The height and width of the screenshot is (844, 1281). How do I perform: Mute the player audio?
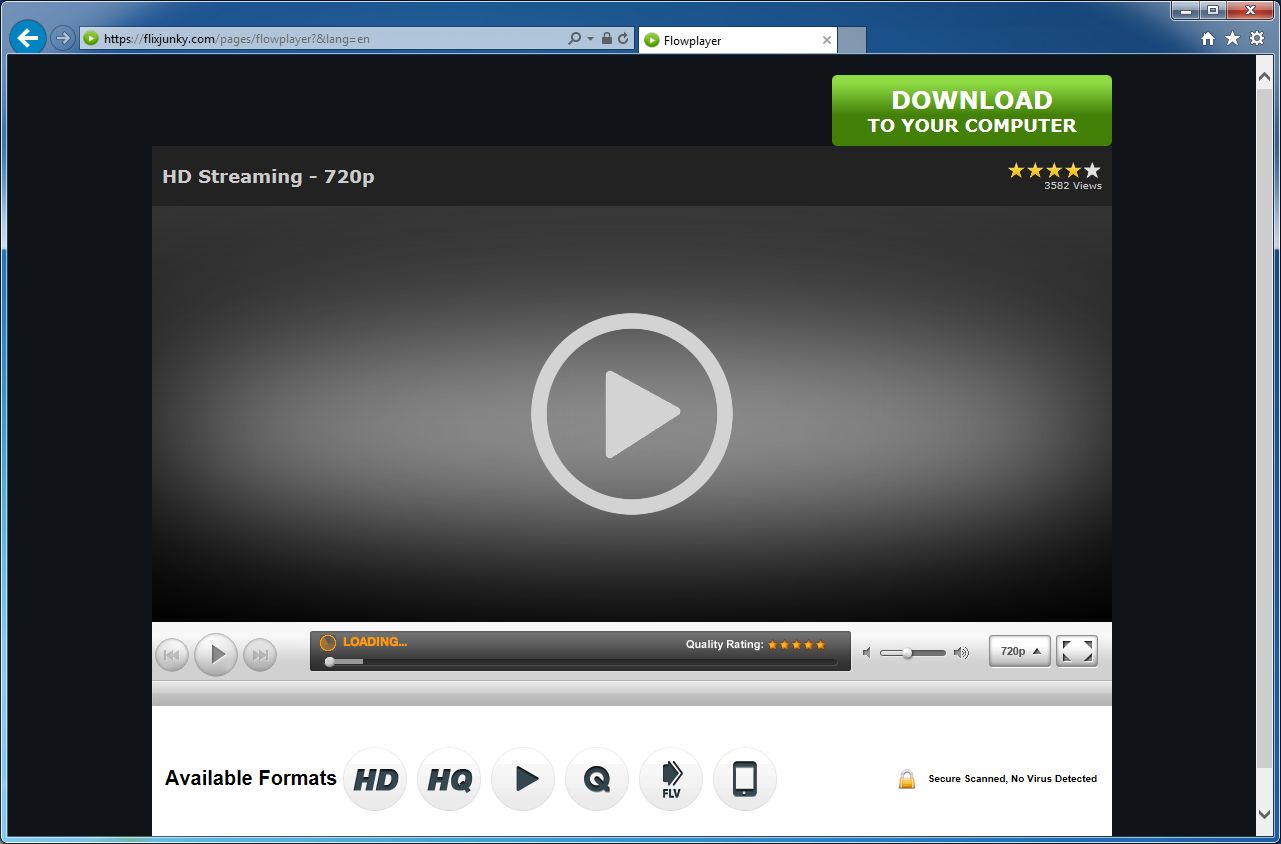pyautogui.click(x=866, y=652)
